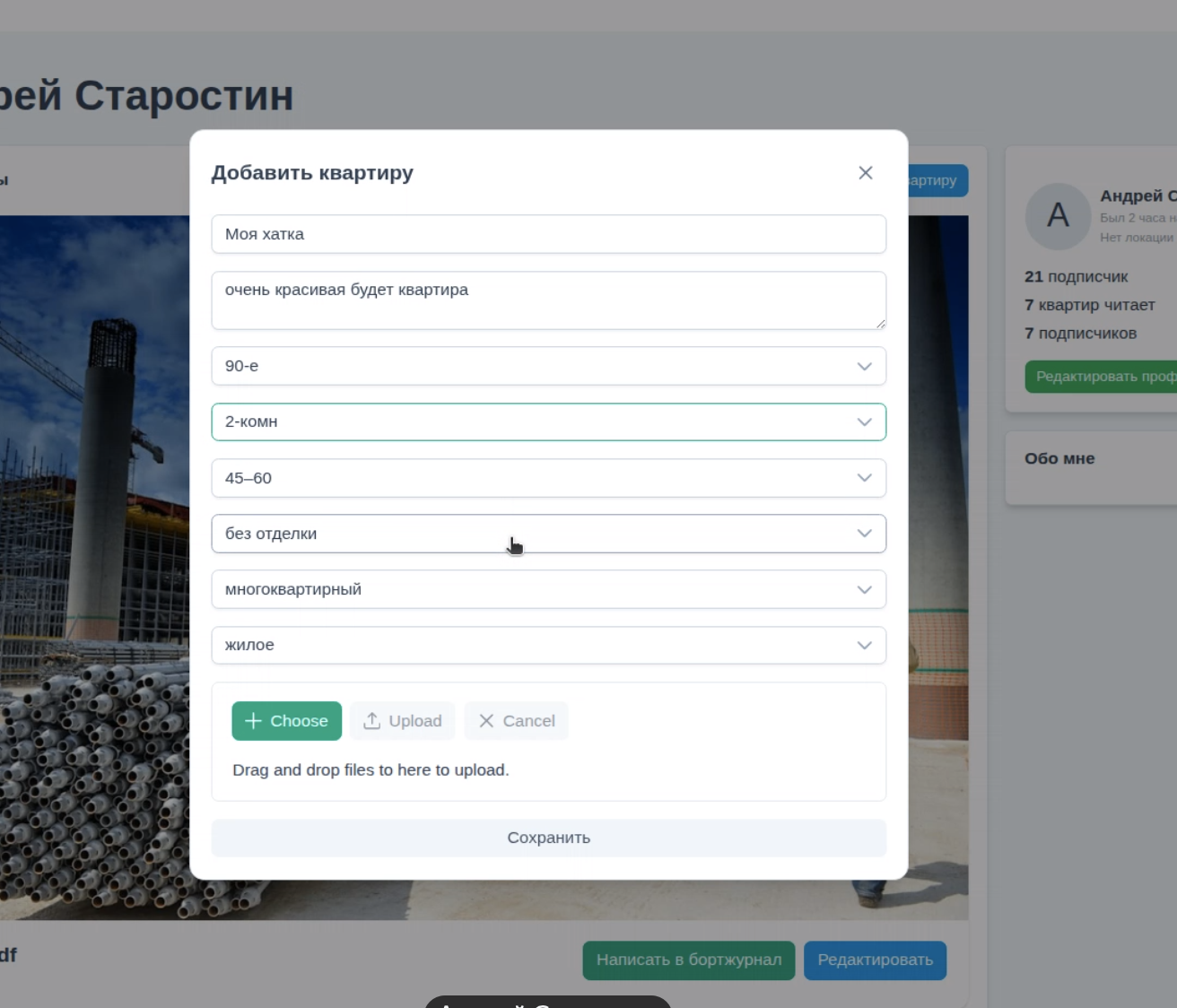Click the upload arrow icon
The width and height of the screenshot is (1177, 1008).
coord(371,721)
